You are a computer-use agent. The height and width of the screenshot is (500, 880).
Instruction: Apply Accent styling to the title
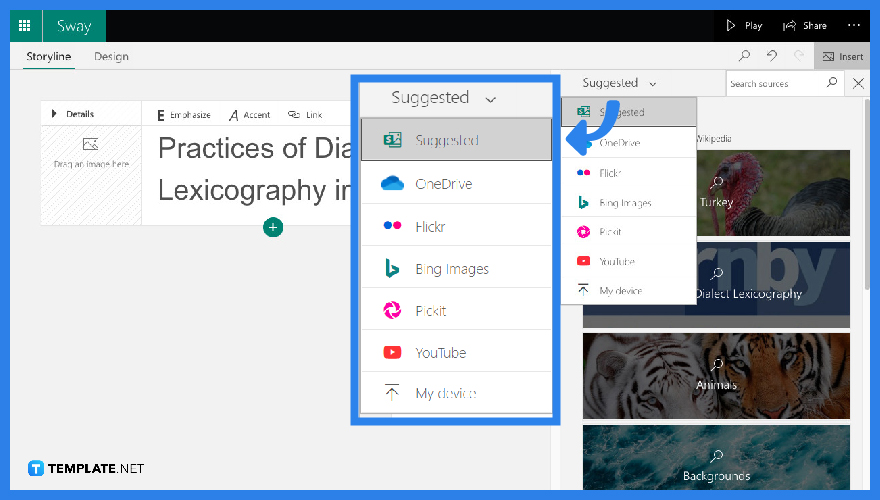click(250, 115)
